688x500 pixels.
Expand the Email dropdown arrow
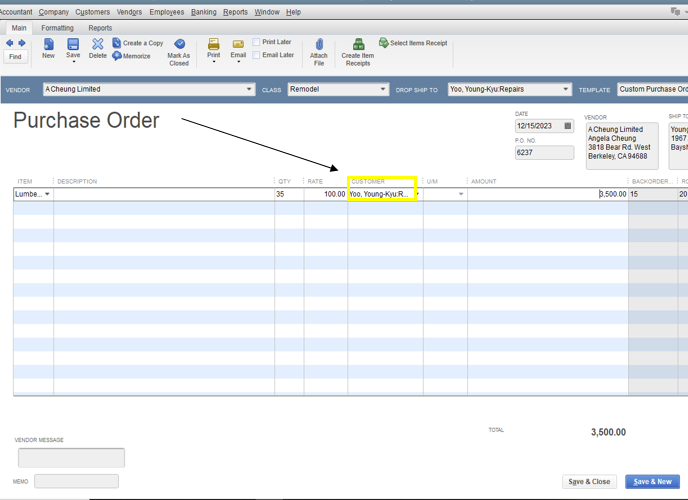(x=238, y=62)
